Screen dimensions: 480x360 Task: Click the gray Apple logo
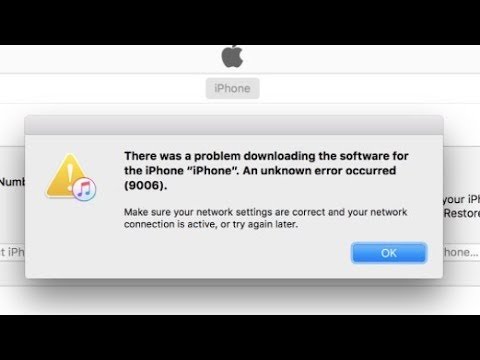tap(232, 56)
